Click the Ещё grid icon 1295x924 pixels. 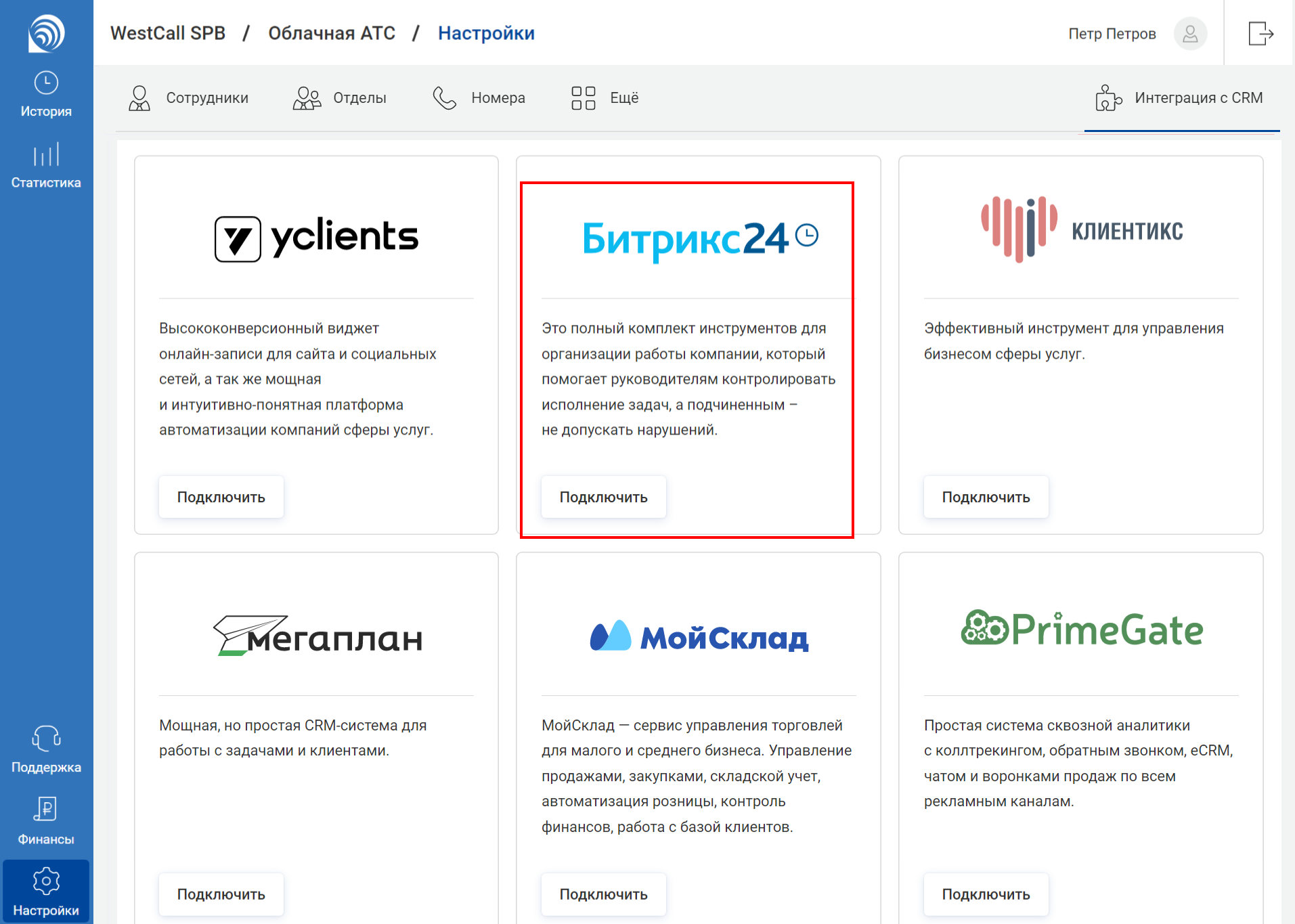click(x=583, y=98)
